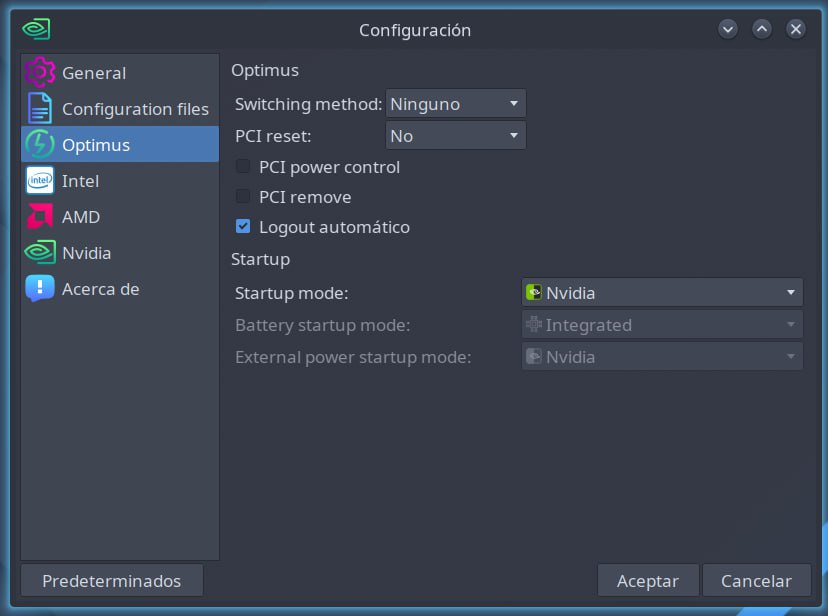Screen dimensions: 828x616
Task: Select the AMD section label
Action: pyautogui.click(x=81, y=217)
